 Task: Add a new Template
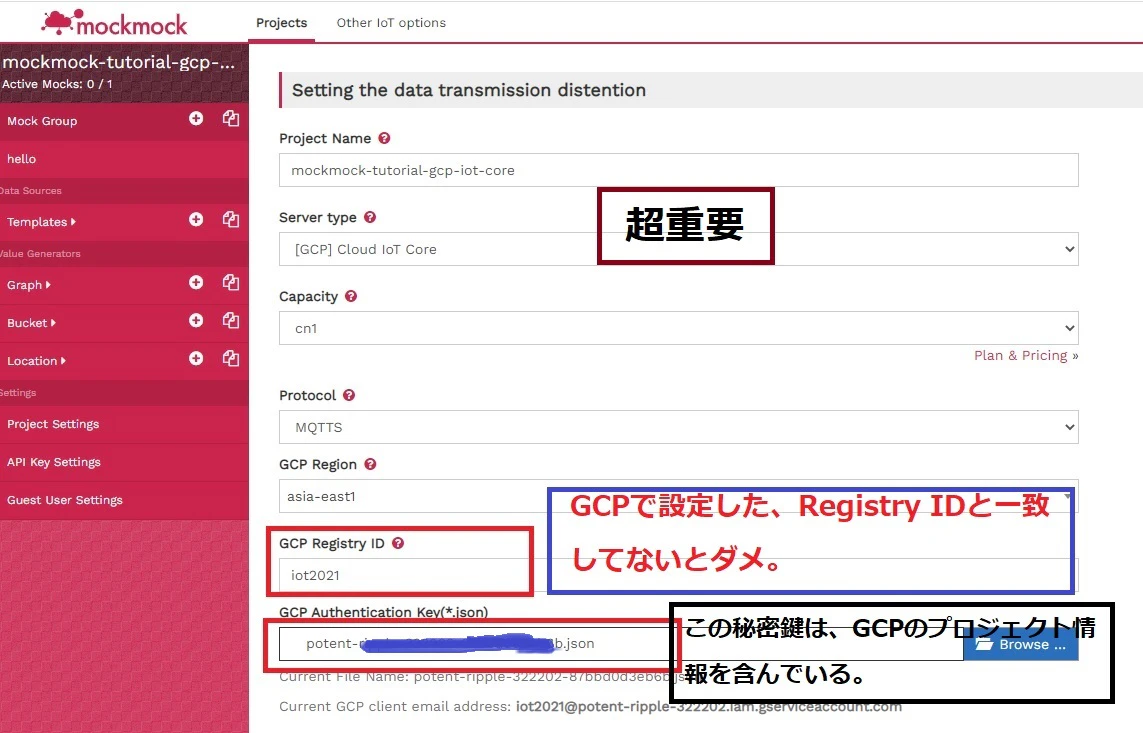(196, 219)
